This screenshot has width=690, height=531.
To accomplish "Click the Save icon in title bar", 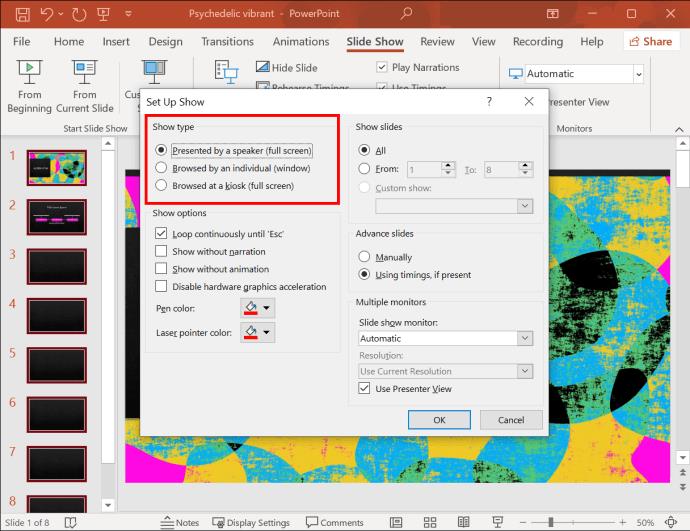I will pyautogui.click(x=22, y=14).
